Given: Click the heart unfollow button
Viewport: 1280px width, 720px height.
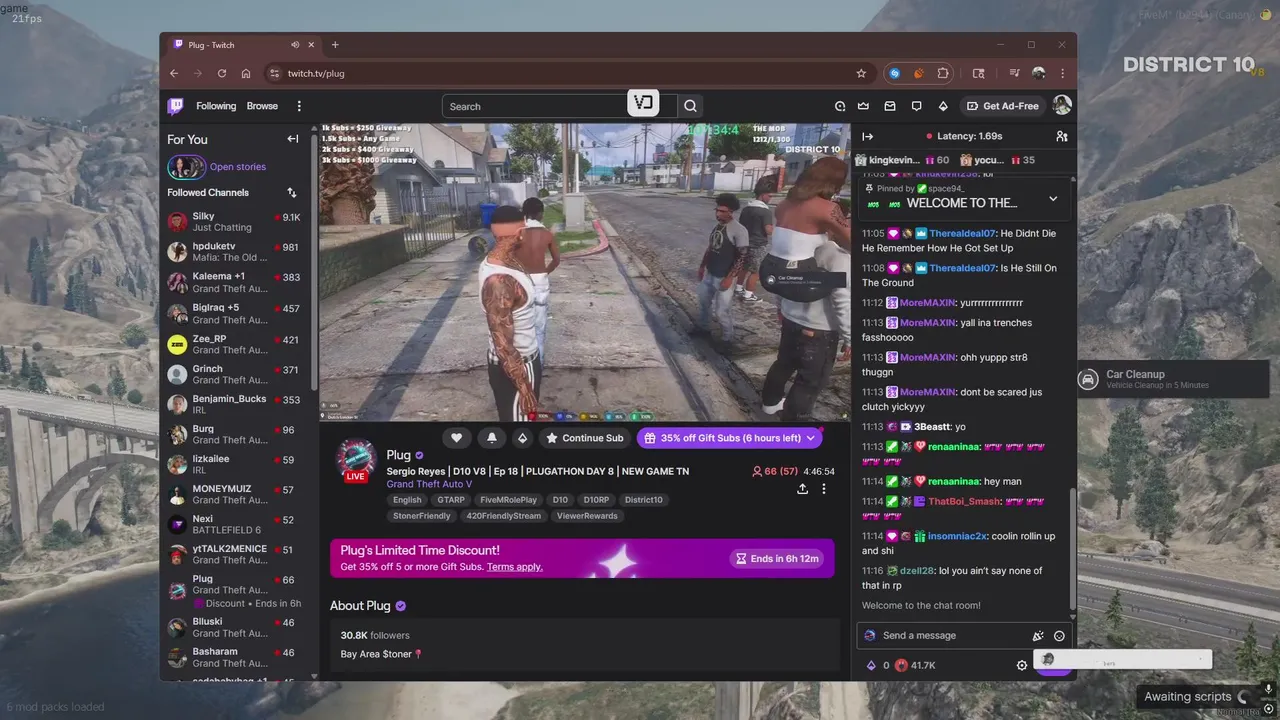Looking at the screenshot, I should pyautogui.click(x=457, y=438).
